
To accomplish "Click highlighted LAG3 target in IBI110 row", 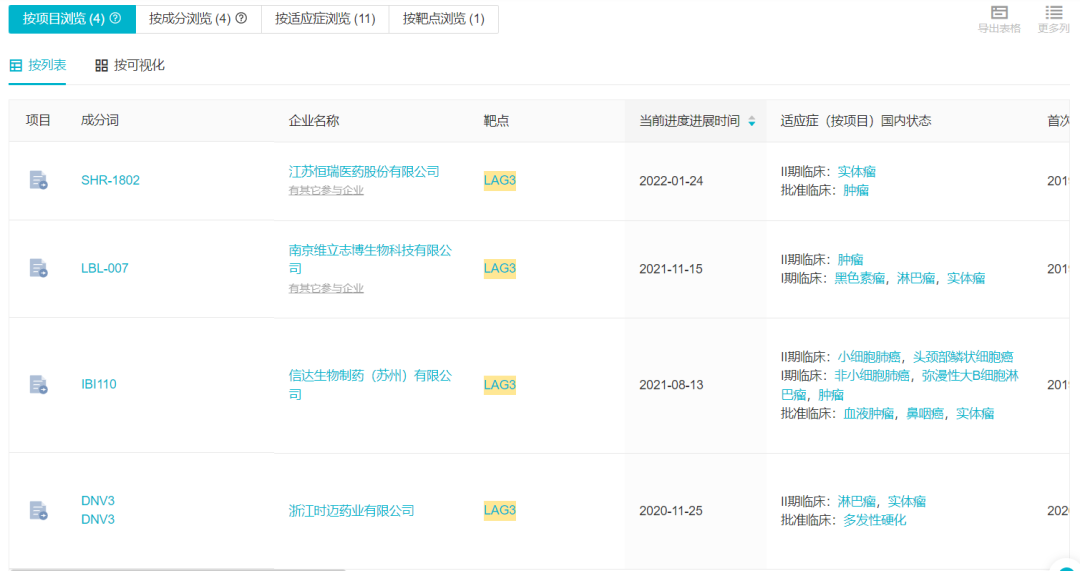I will (499, 384).
